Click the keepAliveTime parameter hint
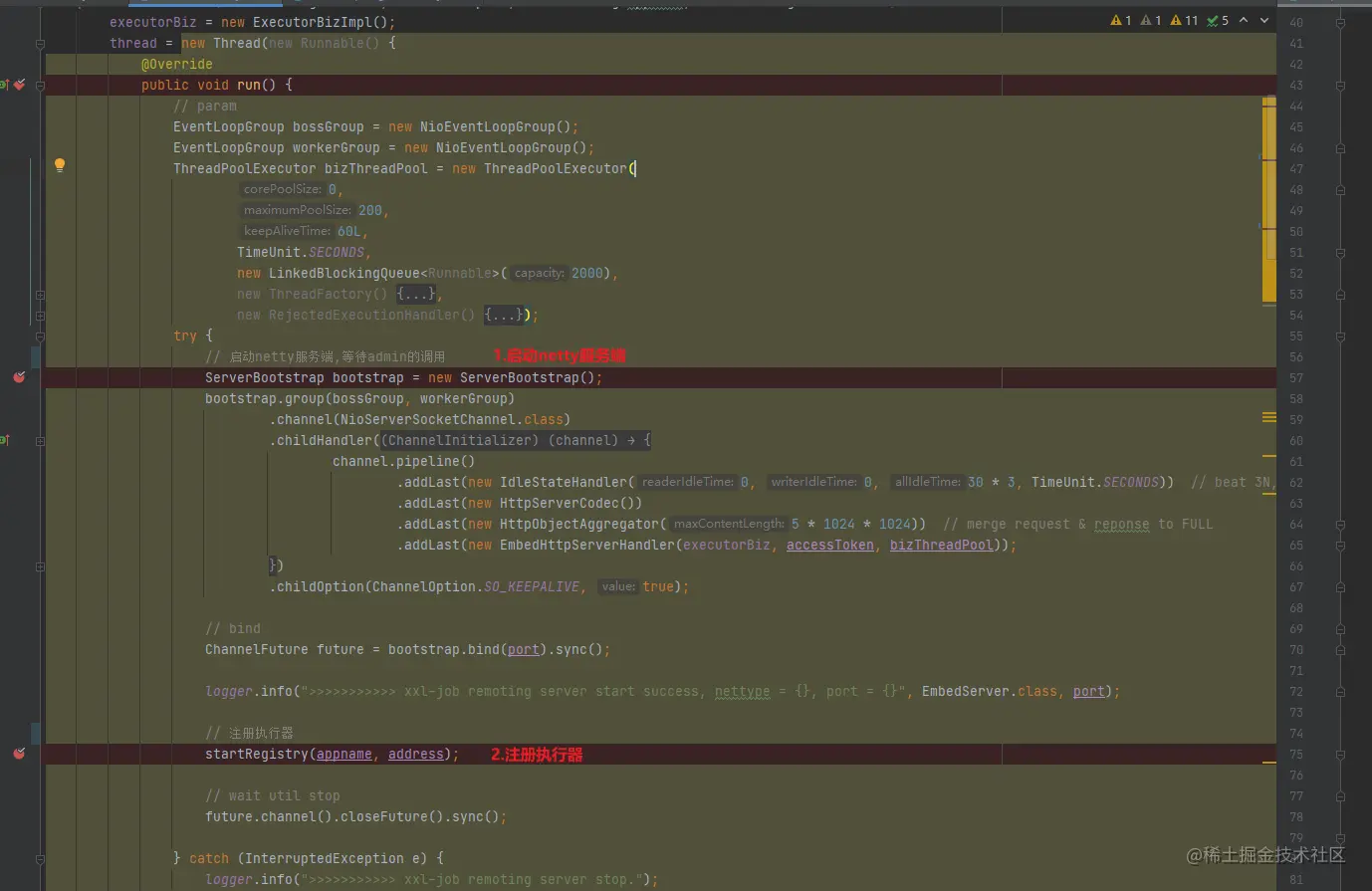This screenshot has height=891, width=1372. coord(288,231)
